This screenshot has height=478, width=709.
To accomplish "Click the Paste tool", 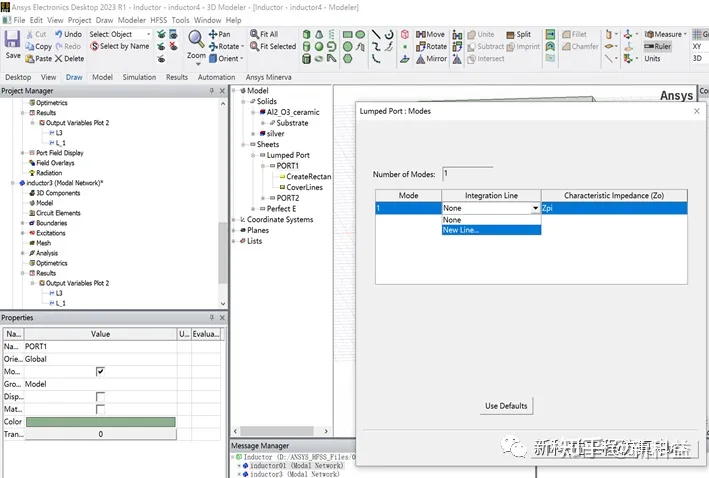I will [38, 59].
